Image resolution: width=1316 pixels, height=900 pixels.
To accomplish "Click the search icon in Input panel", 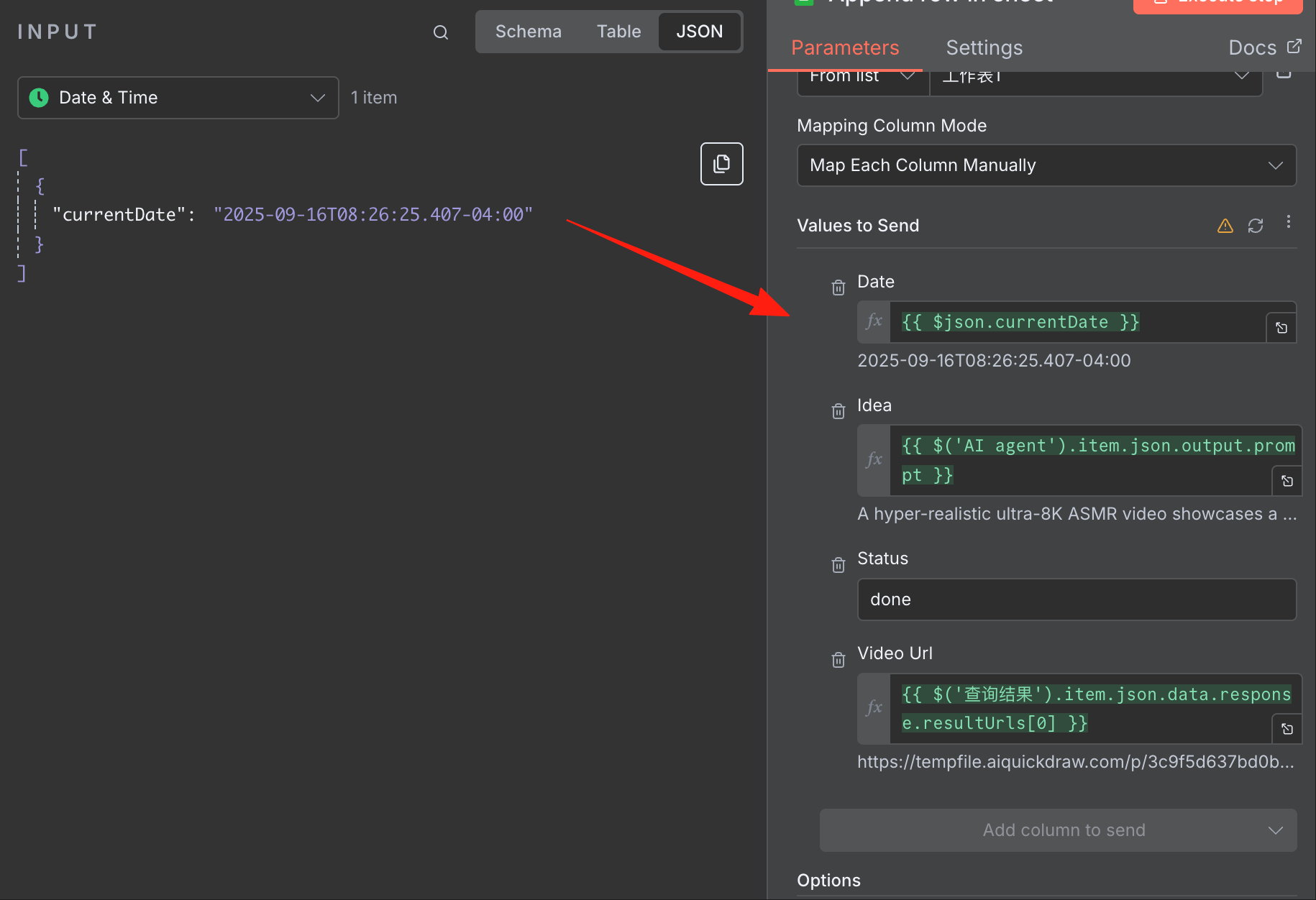I will [x=441, y=32].
